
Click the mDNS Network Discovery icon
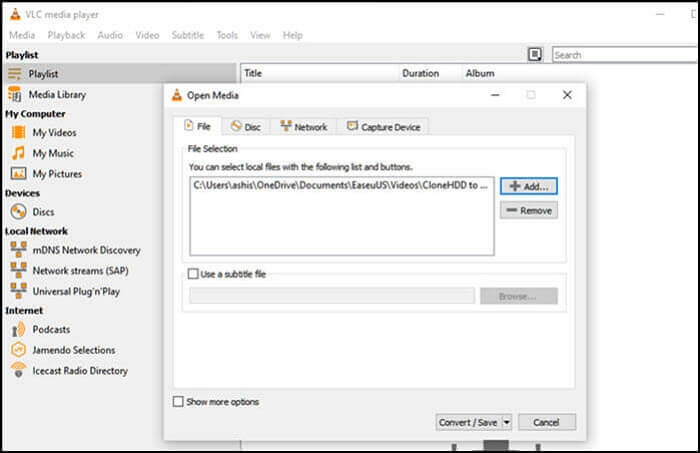(x=18, y=249)
